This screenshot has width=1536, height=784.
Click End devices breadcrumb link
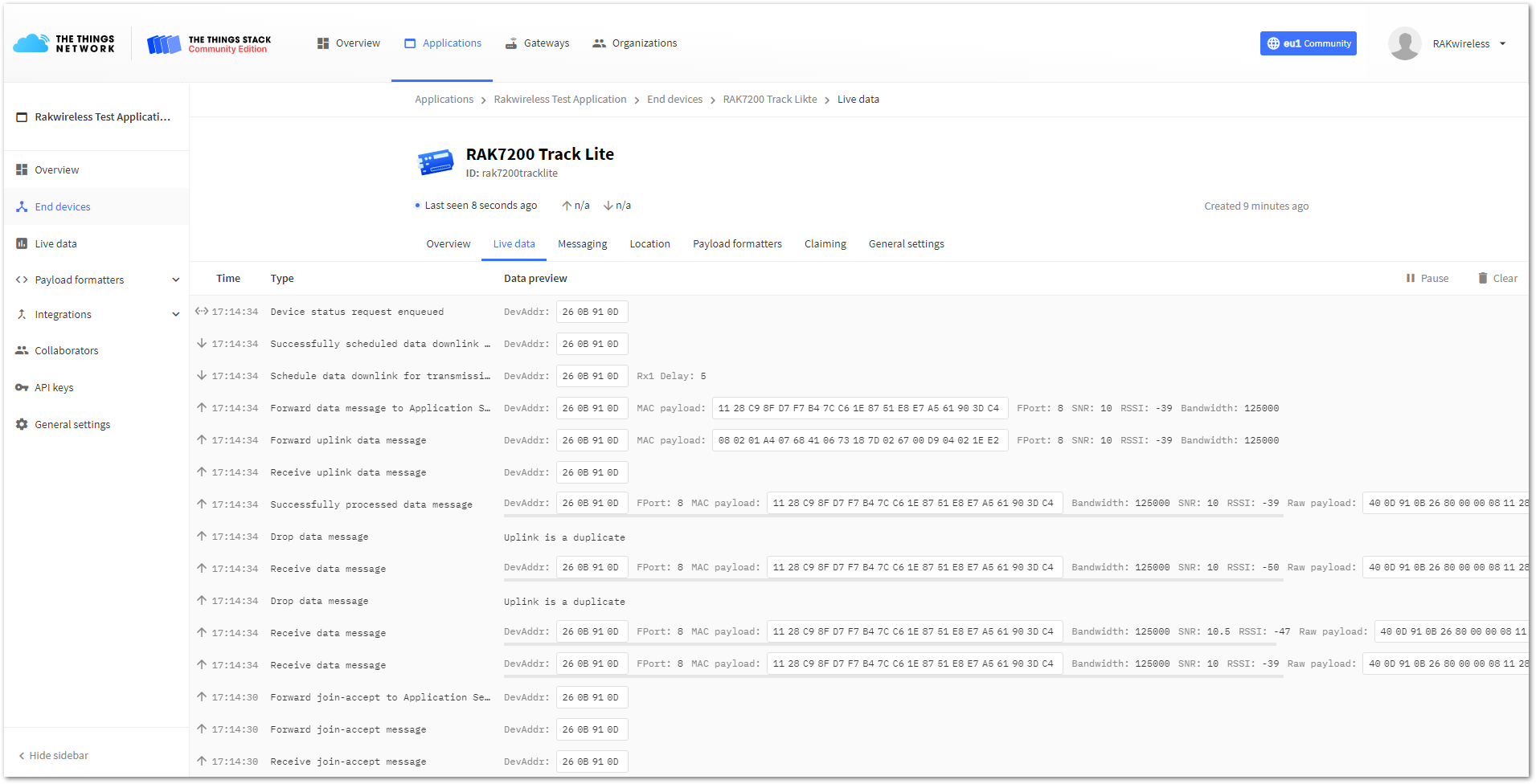pyautogui.click(x=674, y=100)
